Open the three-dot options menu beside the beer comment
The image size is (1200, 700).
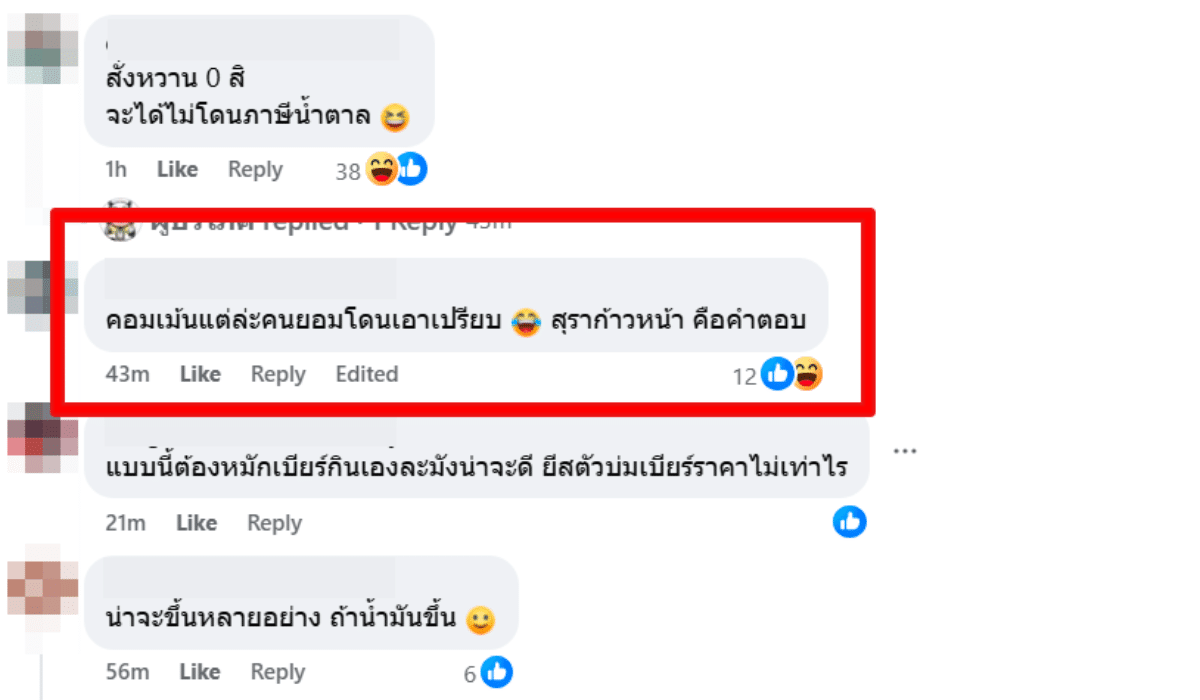coord(906,450)
